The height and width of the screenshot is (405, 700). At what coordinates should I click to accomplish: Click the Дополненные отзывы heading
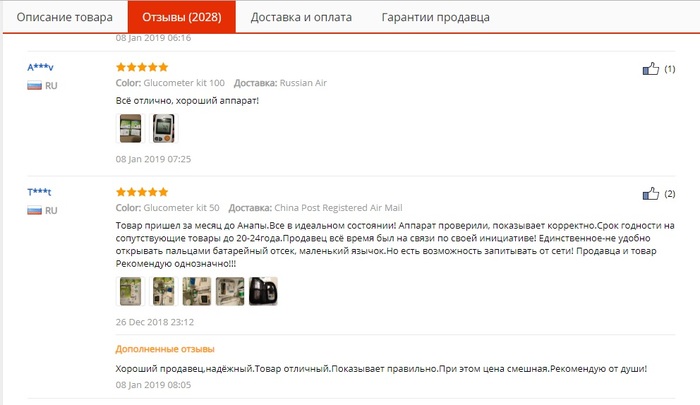point(165,349)
